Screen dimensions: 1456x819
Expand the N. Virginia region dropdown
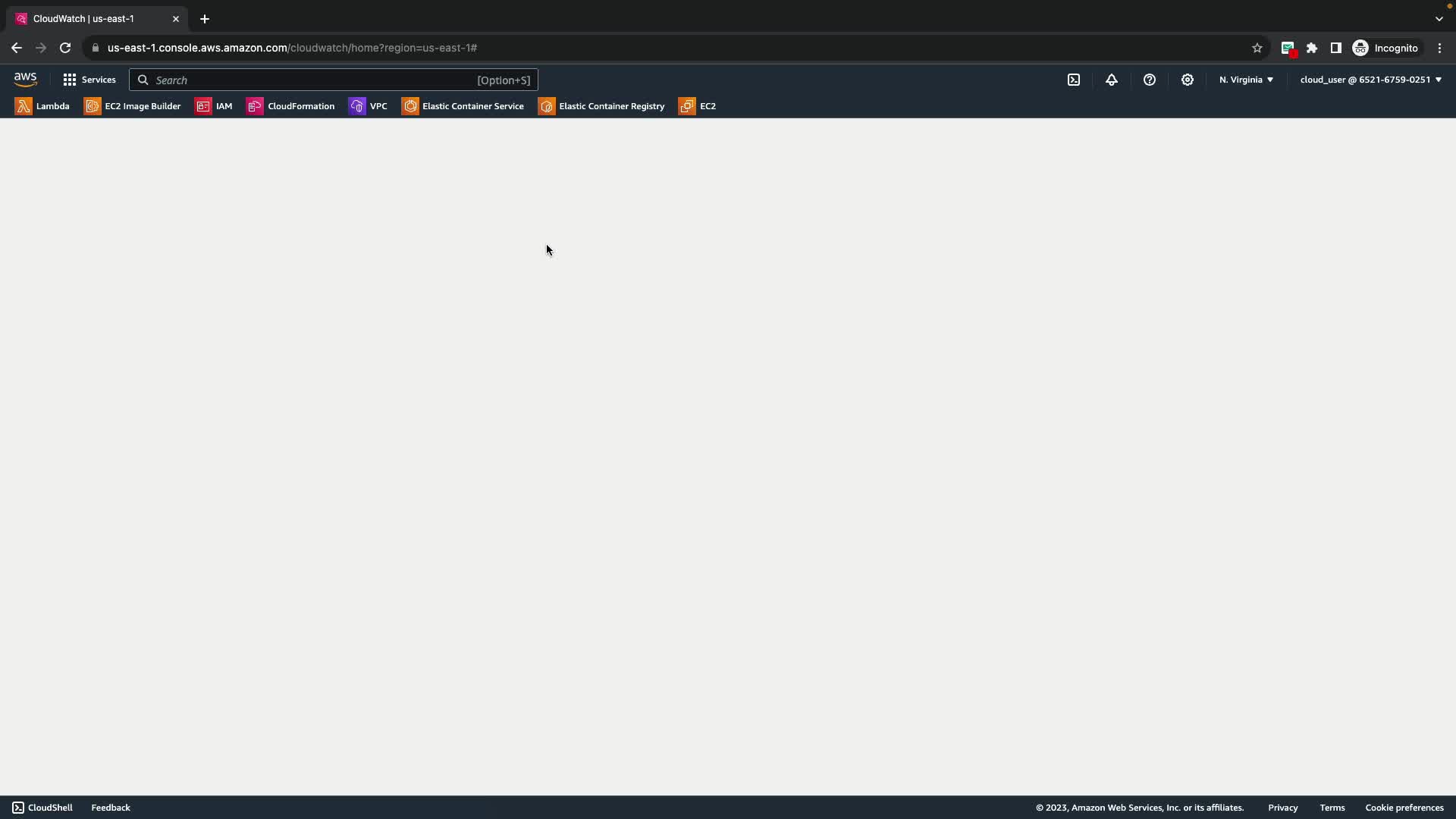click(x=1246, y=80)
